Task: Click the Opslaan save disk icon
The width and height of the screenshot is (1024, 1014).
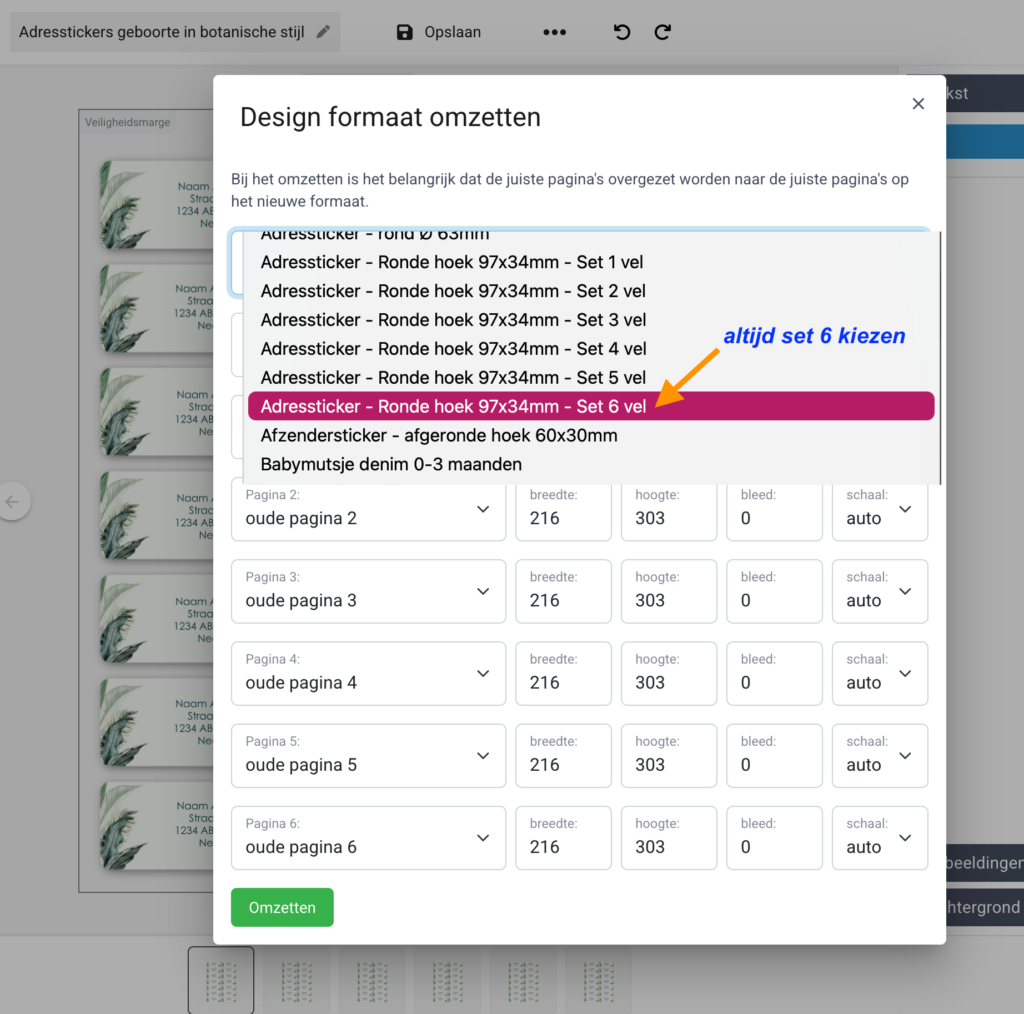Action: (404, 32)
